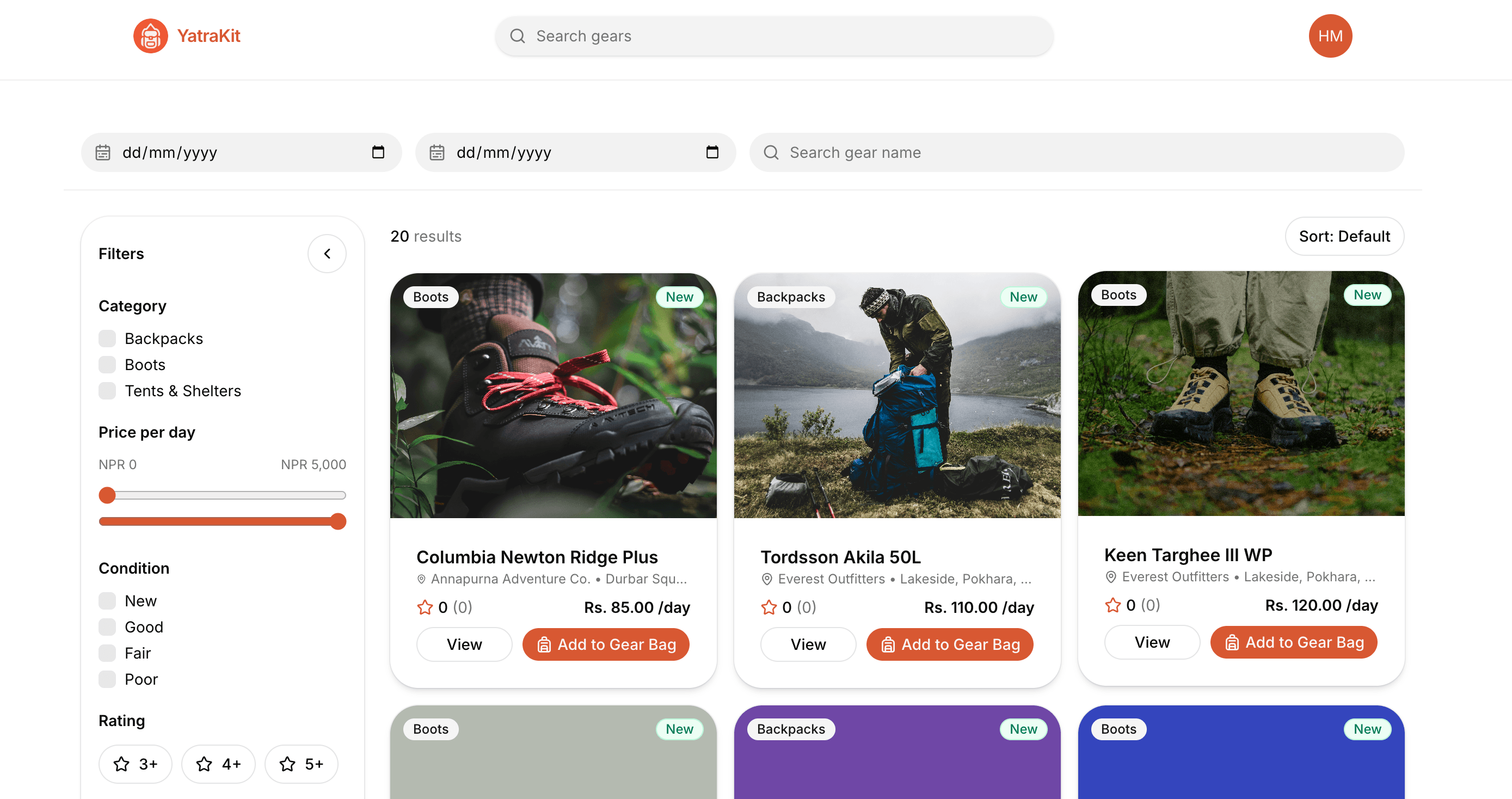Click location pin icon on Columbia Newton Ridge card
This screenshot has width=1512, height=799.
point(421,579)
